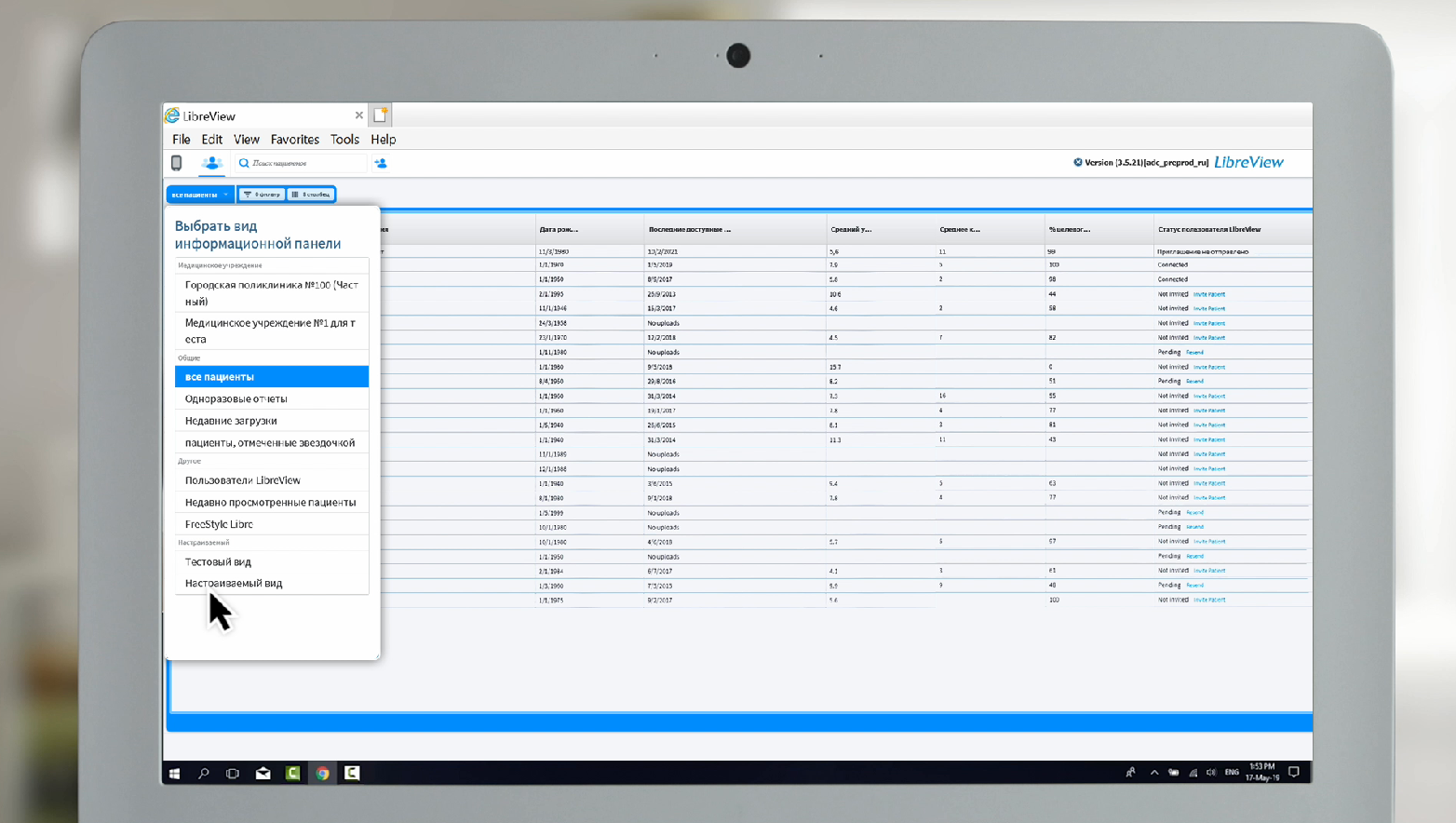The image size is (1456, 823).
Task: Launch Chrome from the taskbar
Action: point(322,773)
